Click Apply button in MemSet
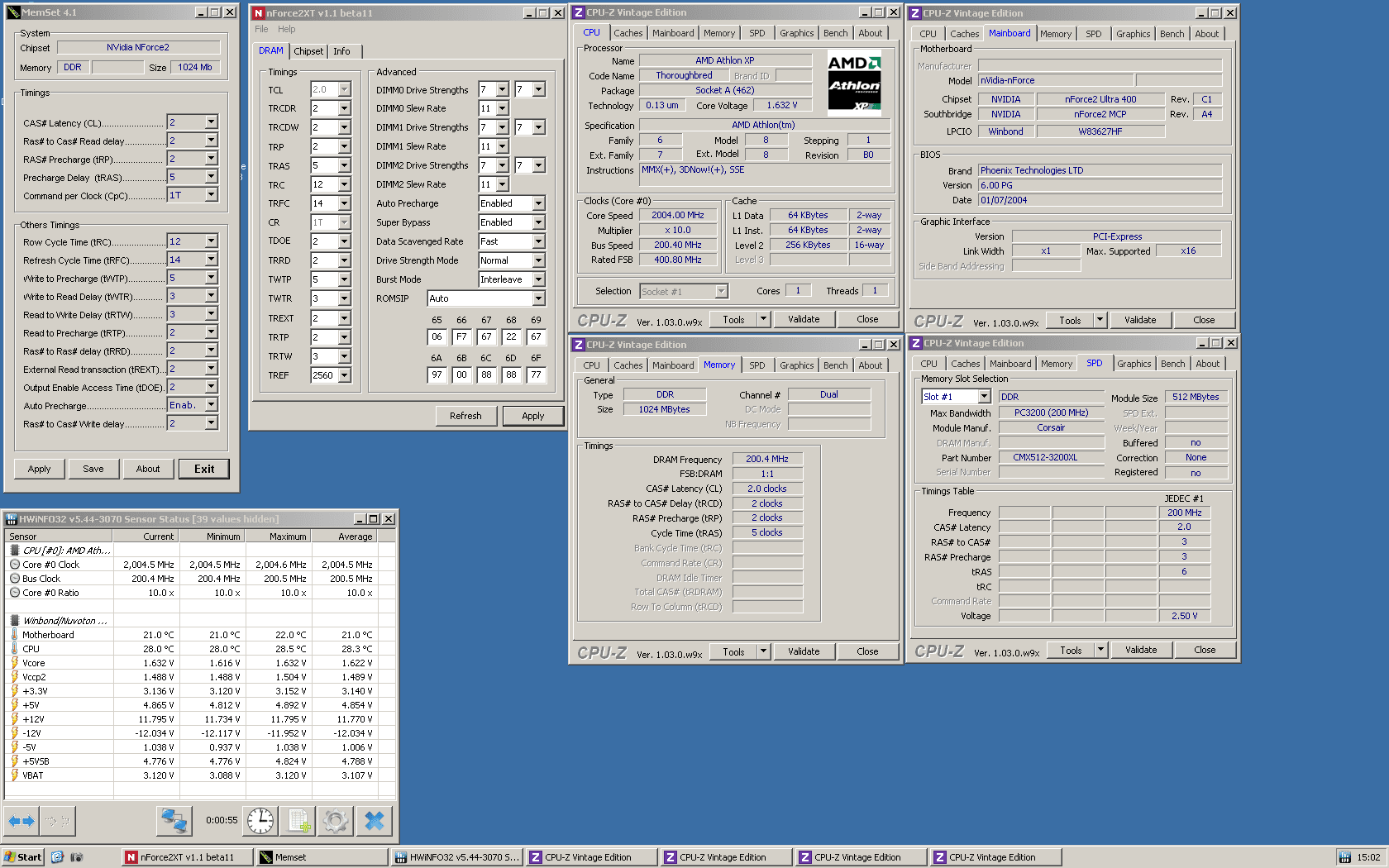Image resolution: width=1389 pixels, height=868 pixels. tap(39, 469)
